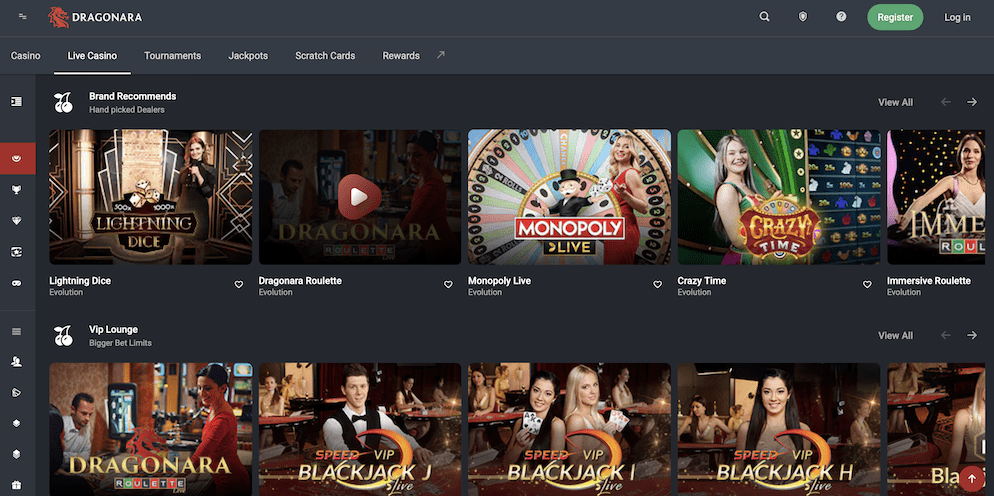The height and width of the screenshot is (496, 994).
Task: Toggle favorite heart for Dragonara Roulette
Action: [448, 285]
